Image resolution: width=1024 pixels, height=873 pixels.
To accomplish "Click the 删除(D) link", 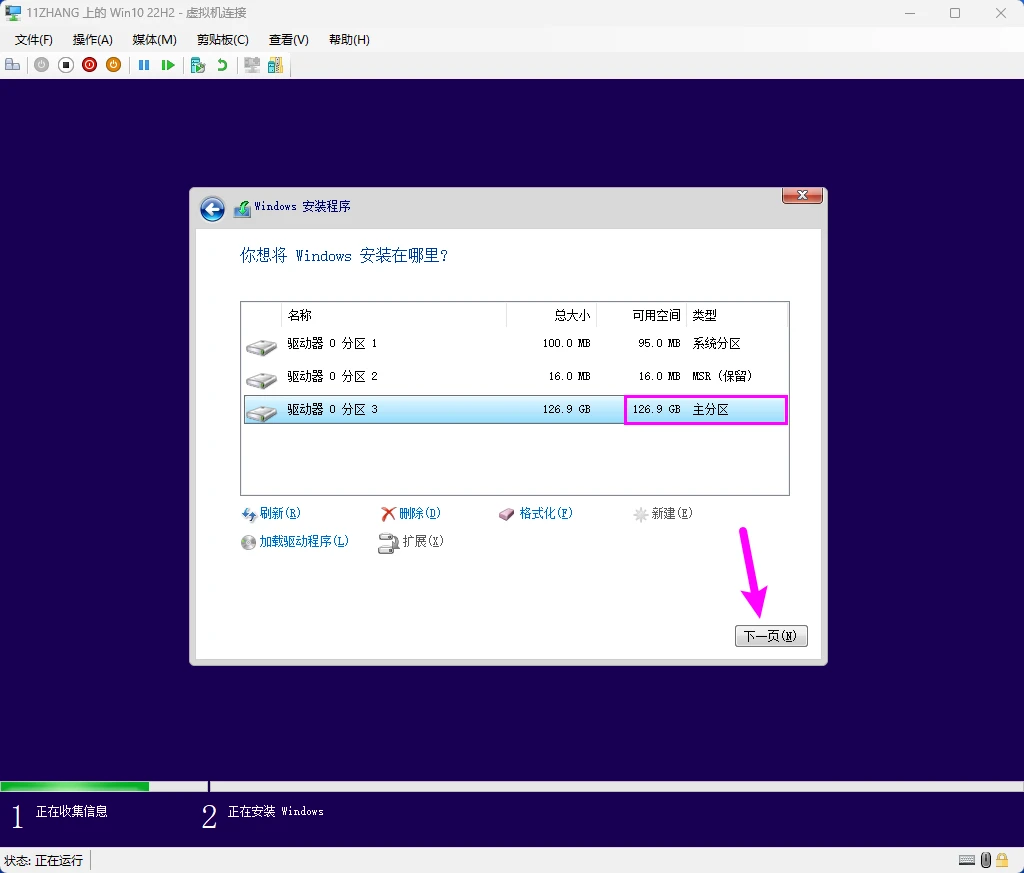I will (x=411, y=513).
